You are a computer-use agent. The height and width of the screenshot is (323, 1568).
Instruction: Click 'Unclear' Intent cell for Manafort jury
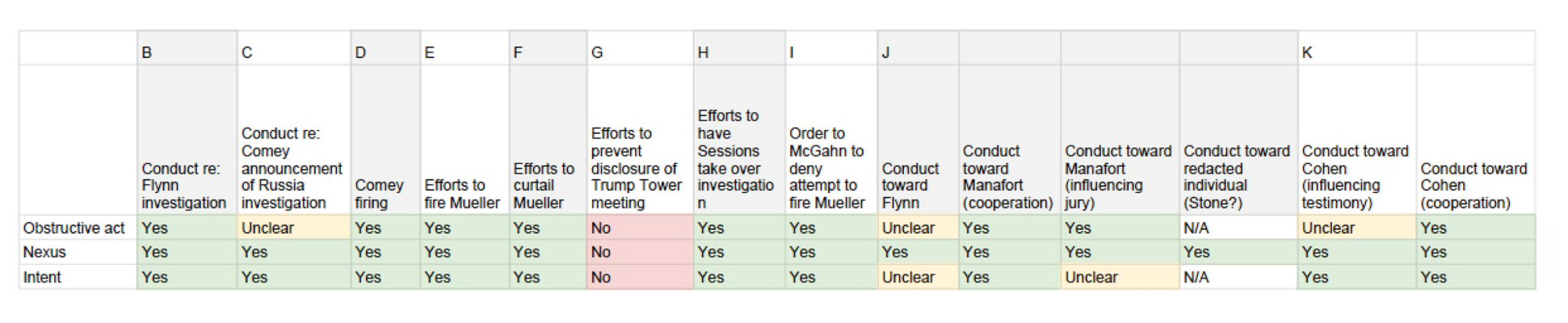point(1120,277)
